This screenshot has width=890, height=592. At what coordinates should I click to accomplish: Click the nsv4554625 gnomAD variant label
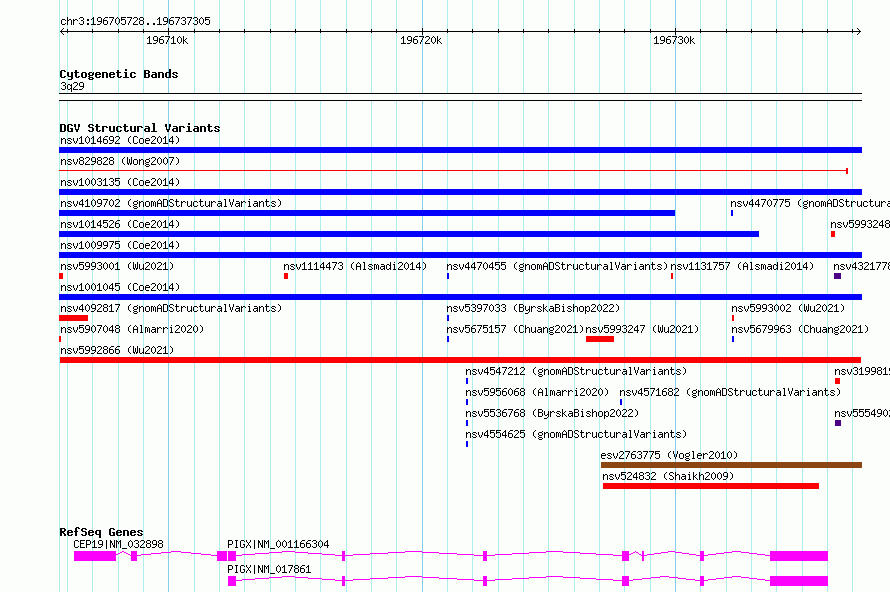tap(576, 434)
